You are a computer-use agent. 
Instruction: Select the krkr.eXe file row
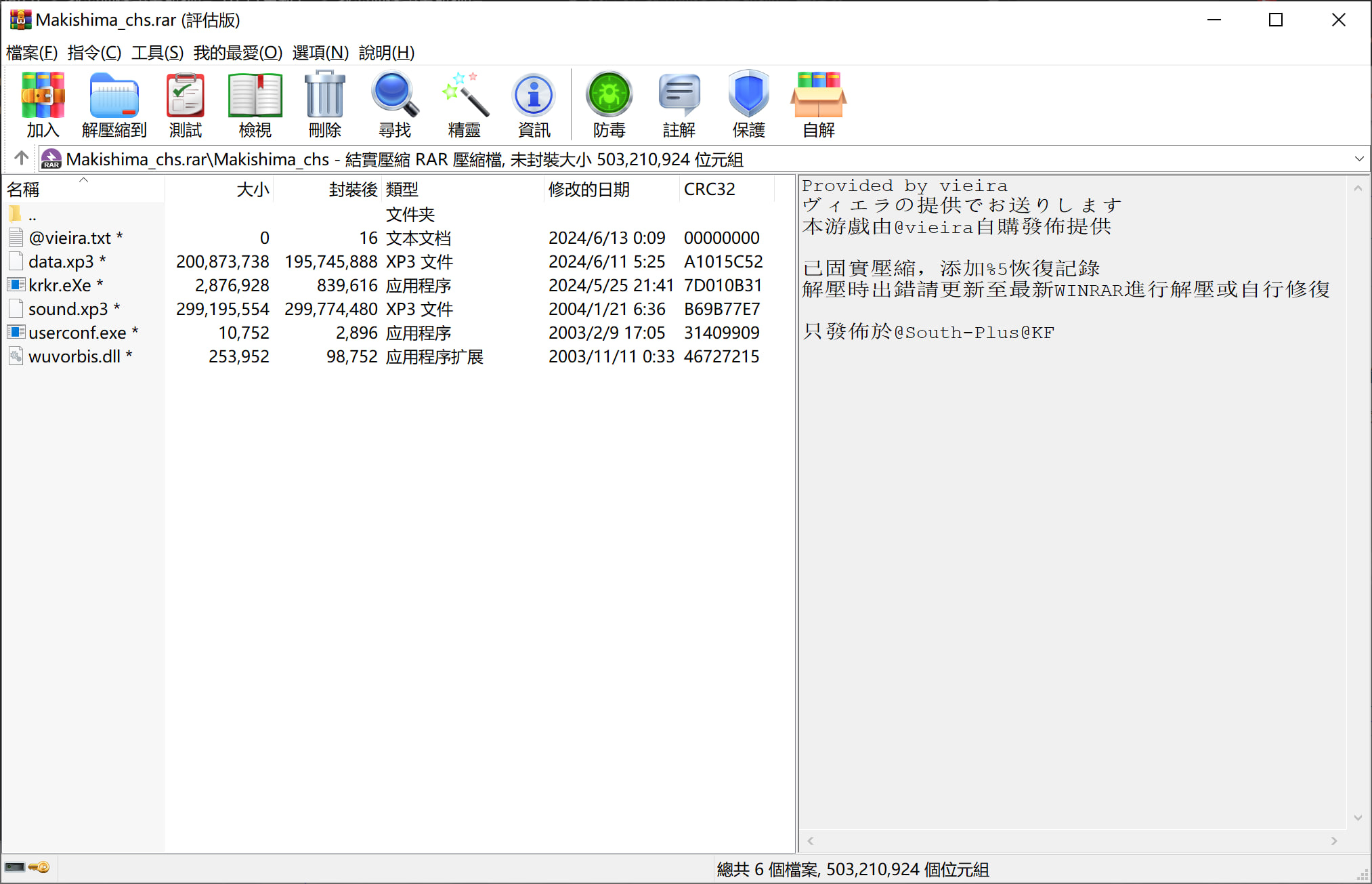pyautogui.click(x=60, y=285)
